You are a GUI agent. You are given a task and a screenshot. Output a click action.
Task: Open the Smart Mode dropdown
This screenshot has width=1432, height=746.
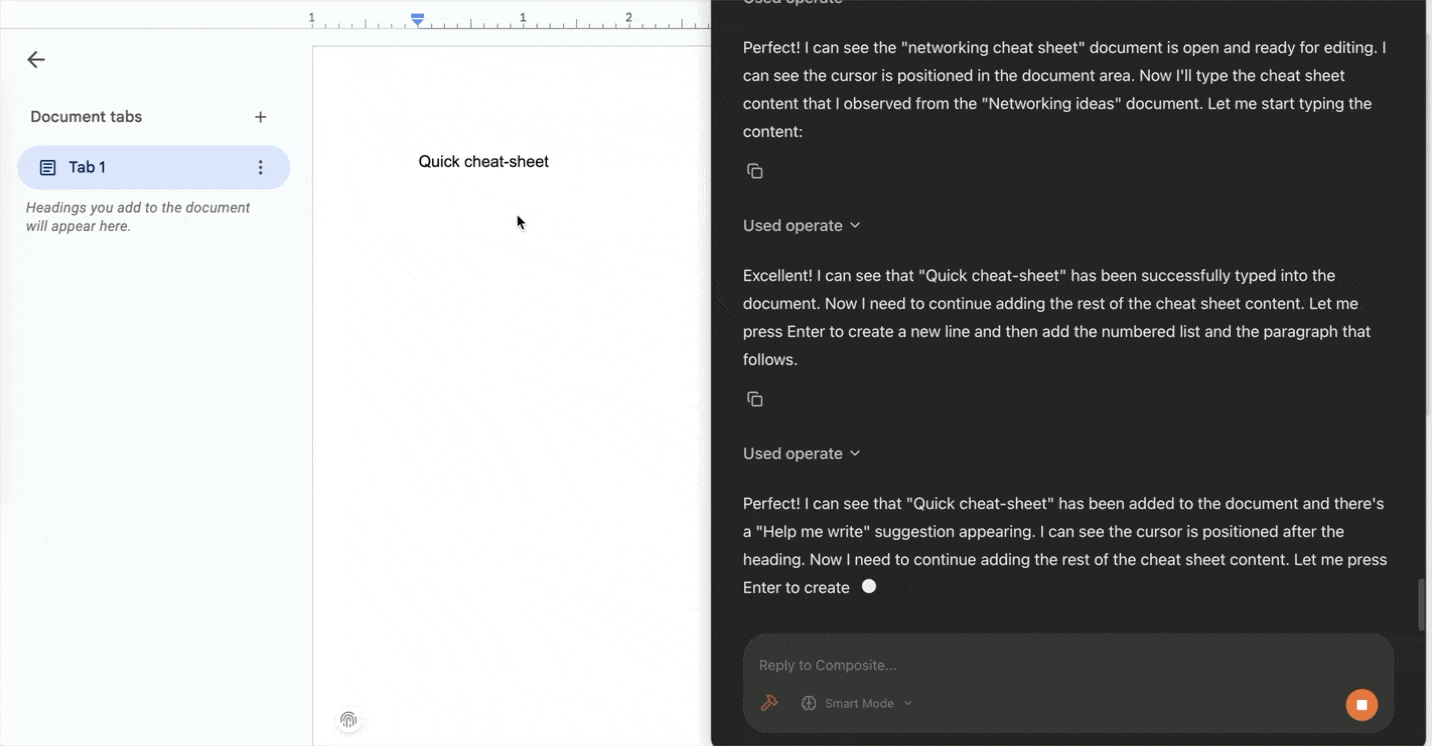857,704
